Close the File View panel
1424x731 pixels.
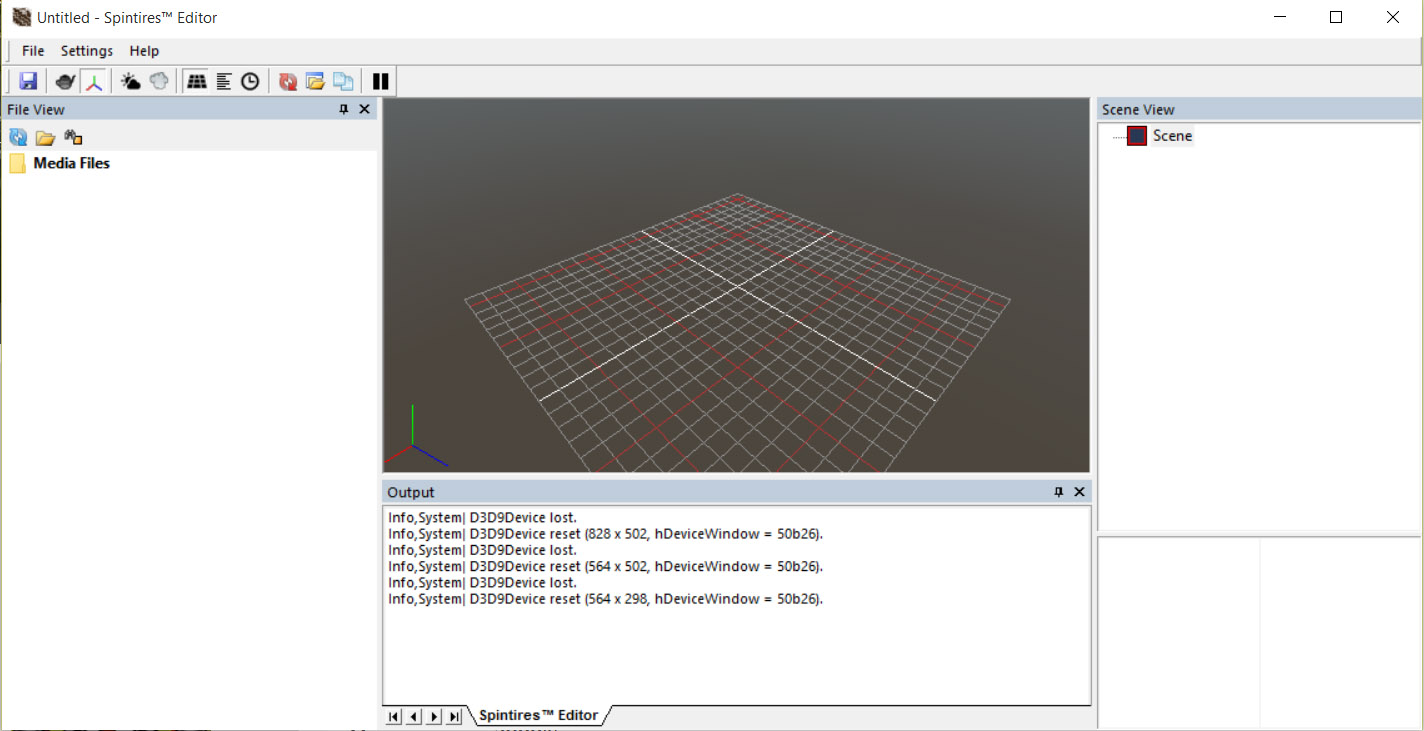(364, 109)
